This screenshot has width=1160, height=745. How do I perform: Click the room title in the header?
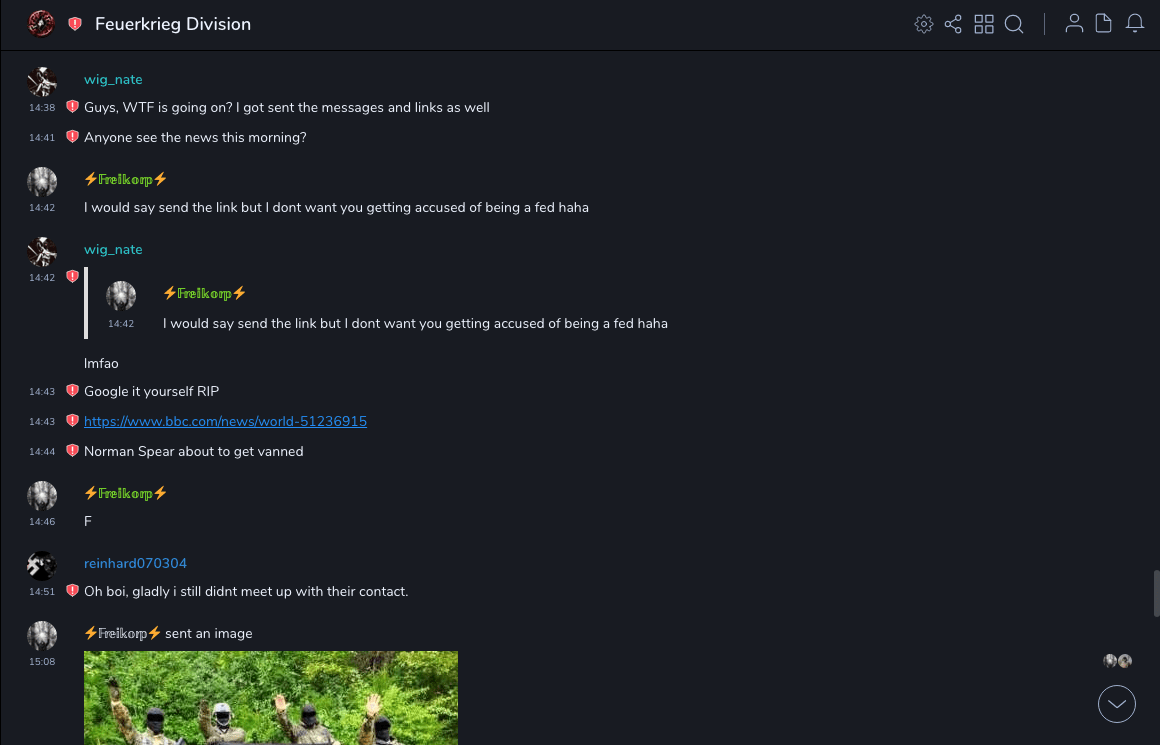173,24
